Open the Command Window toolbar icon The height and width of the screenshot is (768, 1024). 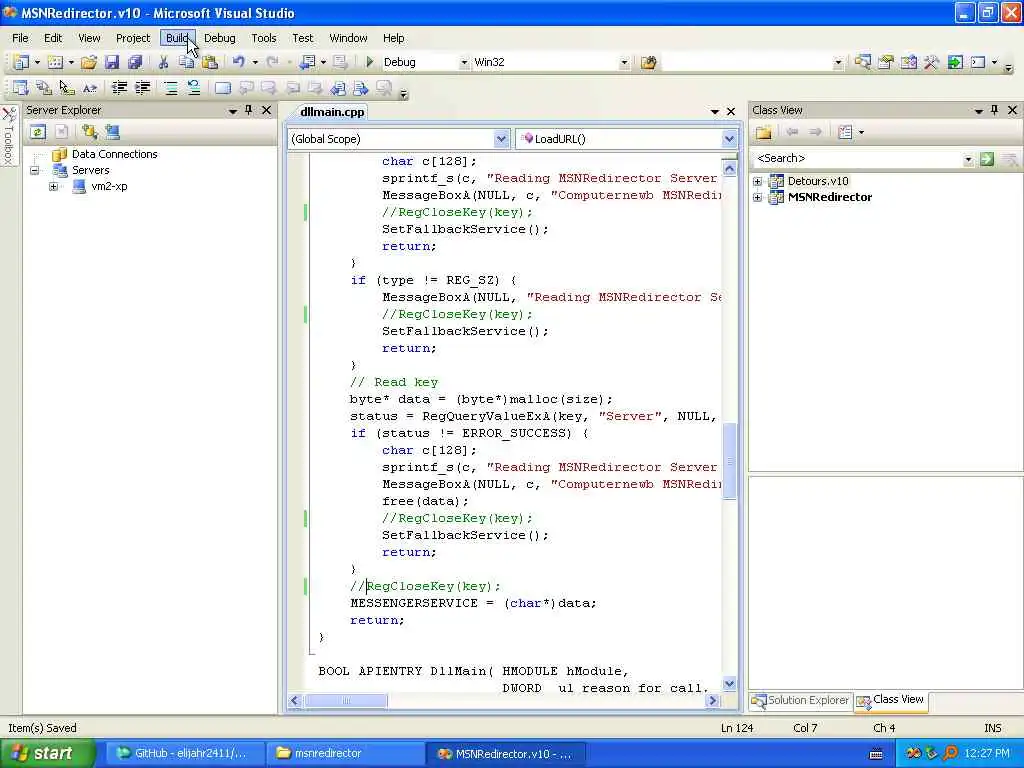pos(978,62)
